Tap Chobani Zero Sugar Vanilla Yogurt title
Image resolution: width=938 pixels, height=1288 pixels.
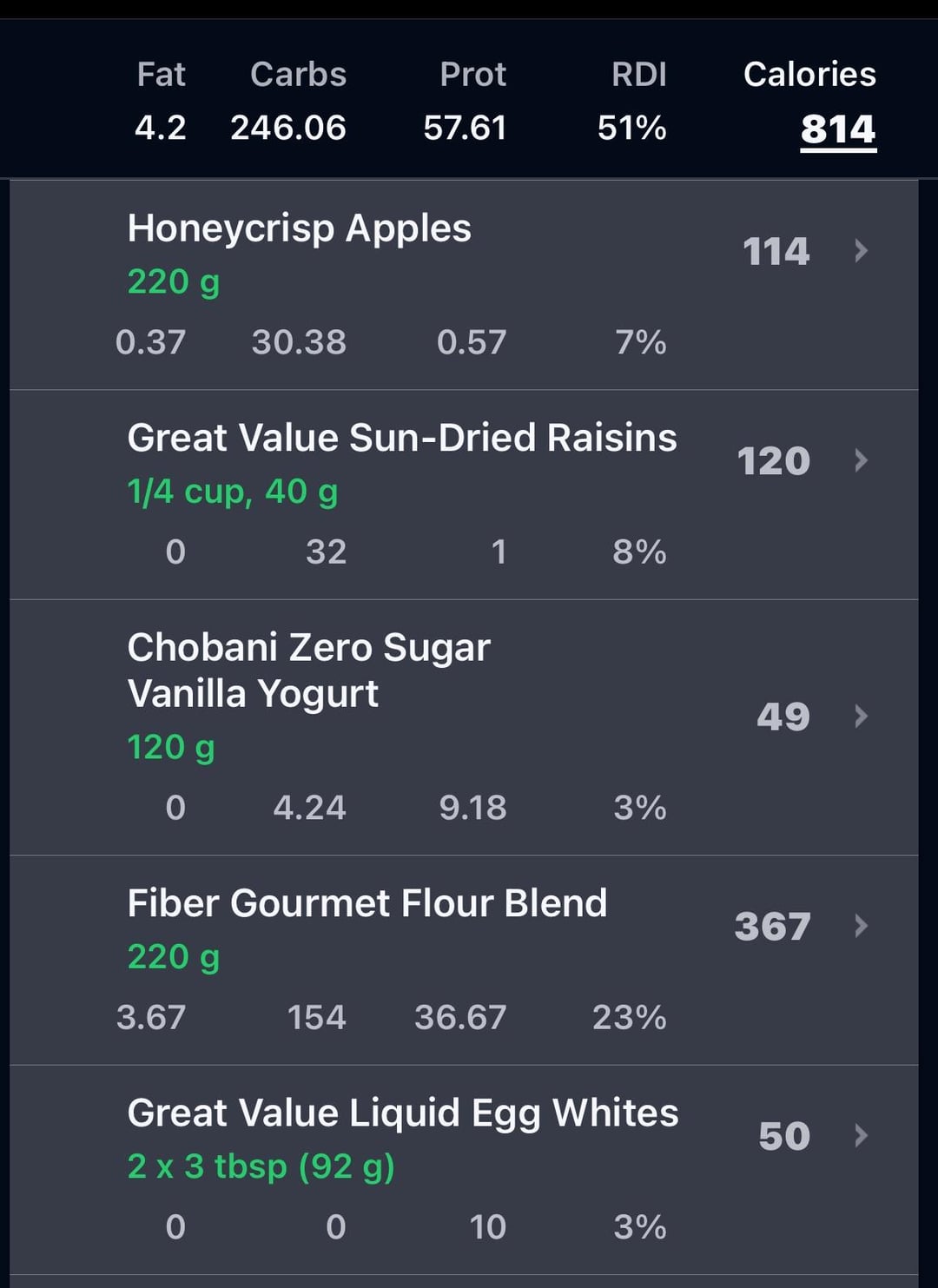pos(308,670)
